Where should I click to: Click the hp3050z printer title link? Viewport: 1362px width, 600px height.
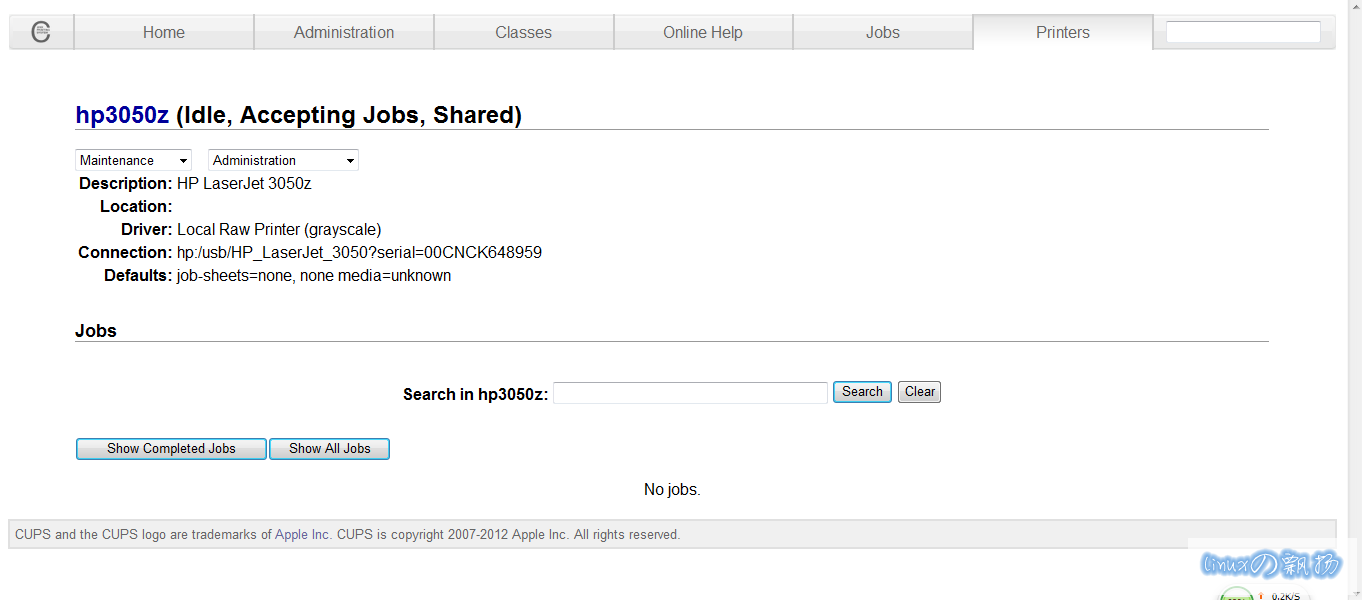122,115
